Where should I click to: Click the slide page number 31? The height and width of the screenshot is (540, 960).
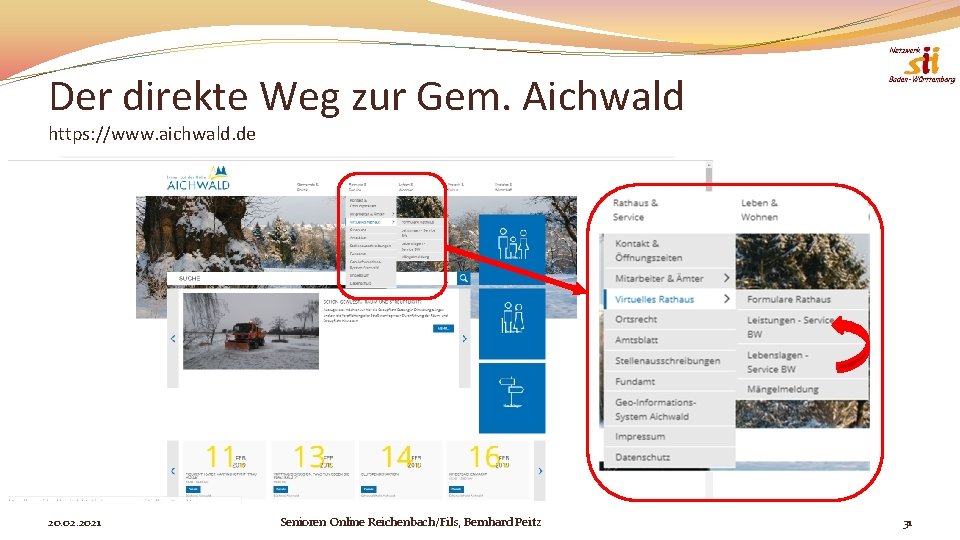pyautogui.click(x=907, y=523)
